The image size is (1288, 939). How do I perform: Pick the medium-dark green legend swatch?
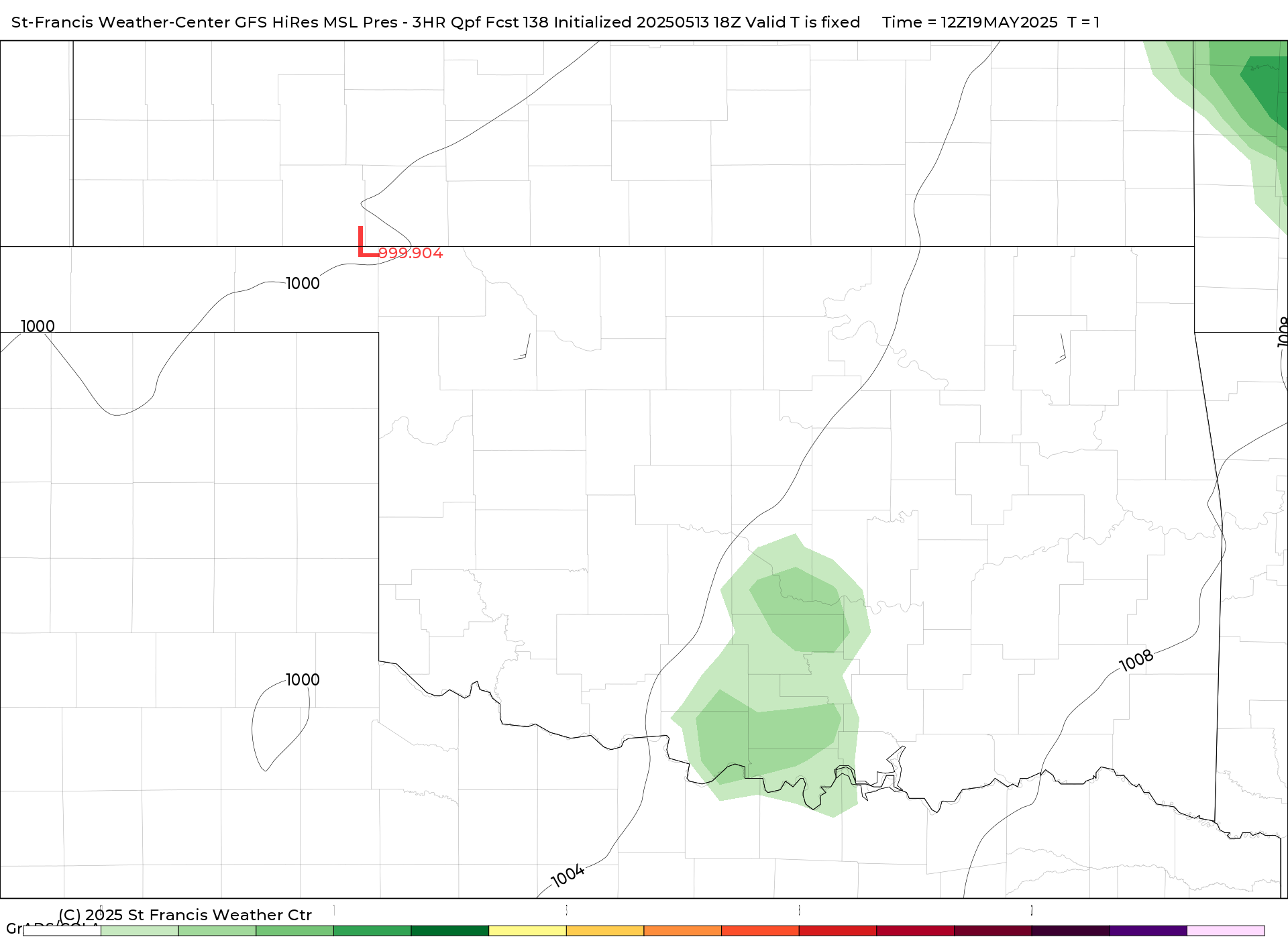click(372, 931)
